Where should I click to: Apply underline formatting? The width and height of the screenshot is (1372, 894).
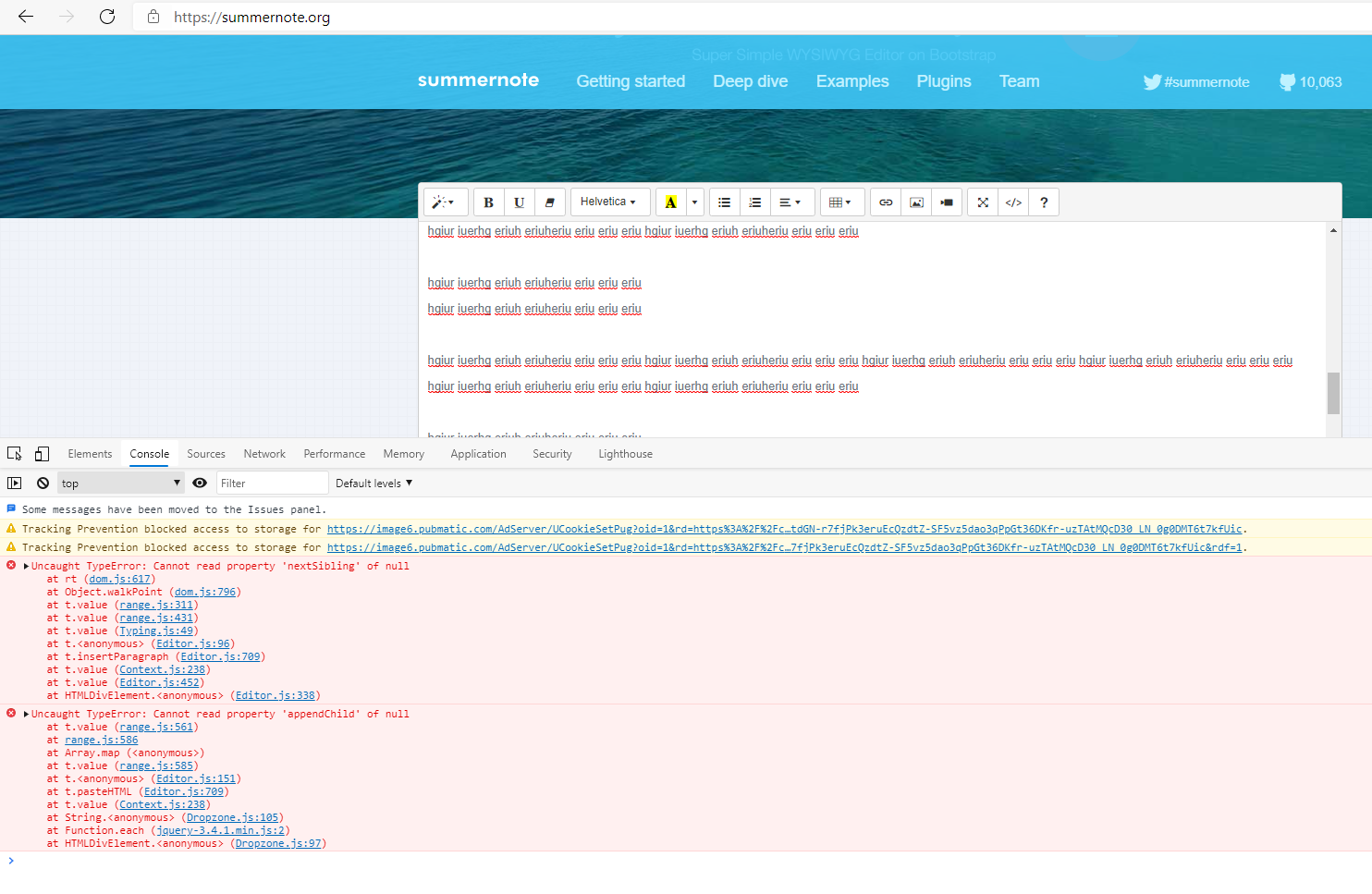(x=519, y=202)
